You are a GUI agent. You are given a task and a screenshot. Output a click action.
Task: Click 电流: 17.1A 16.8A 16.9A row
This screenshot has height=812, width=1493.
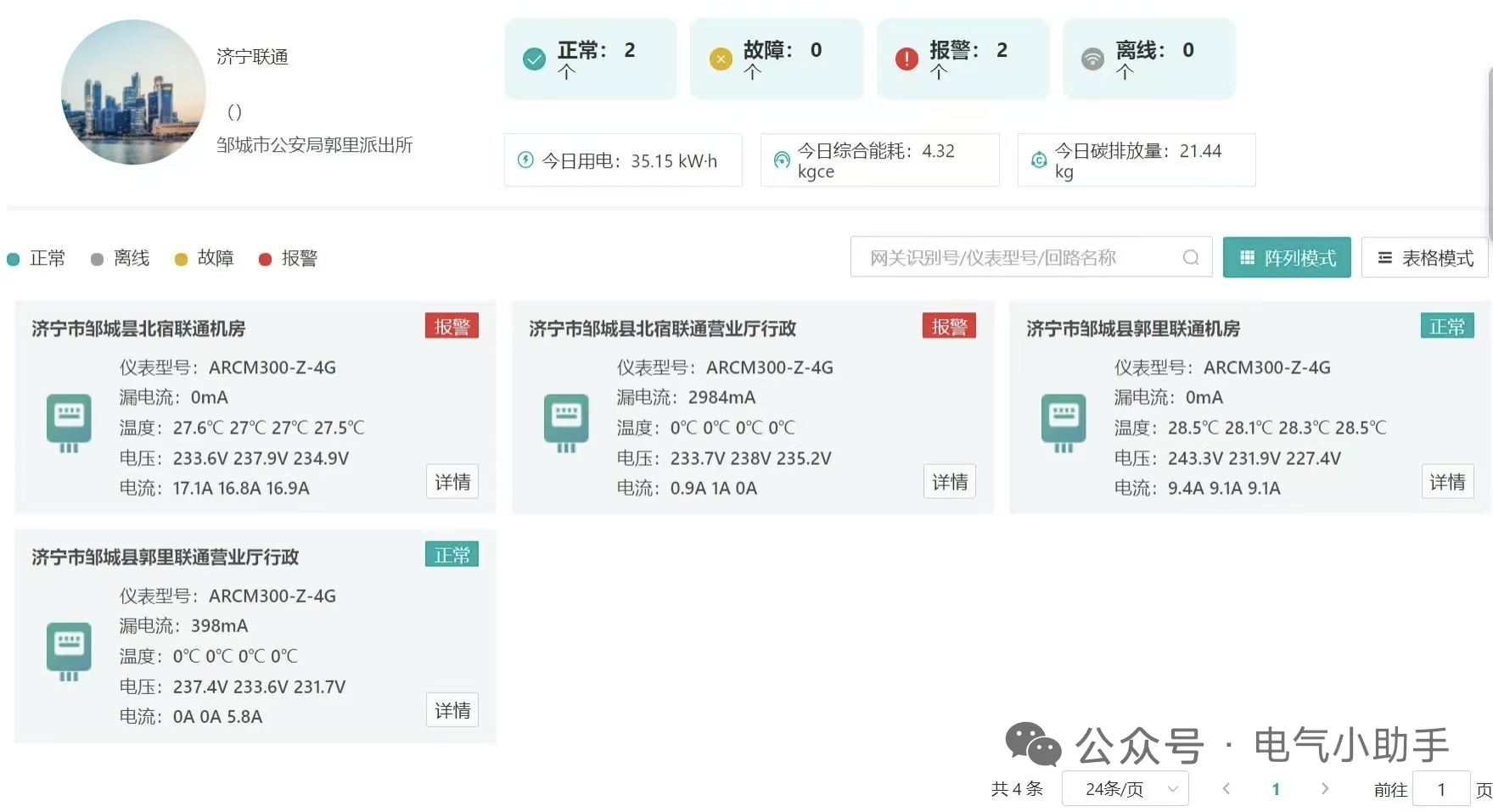click(215, 488)
